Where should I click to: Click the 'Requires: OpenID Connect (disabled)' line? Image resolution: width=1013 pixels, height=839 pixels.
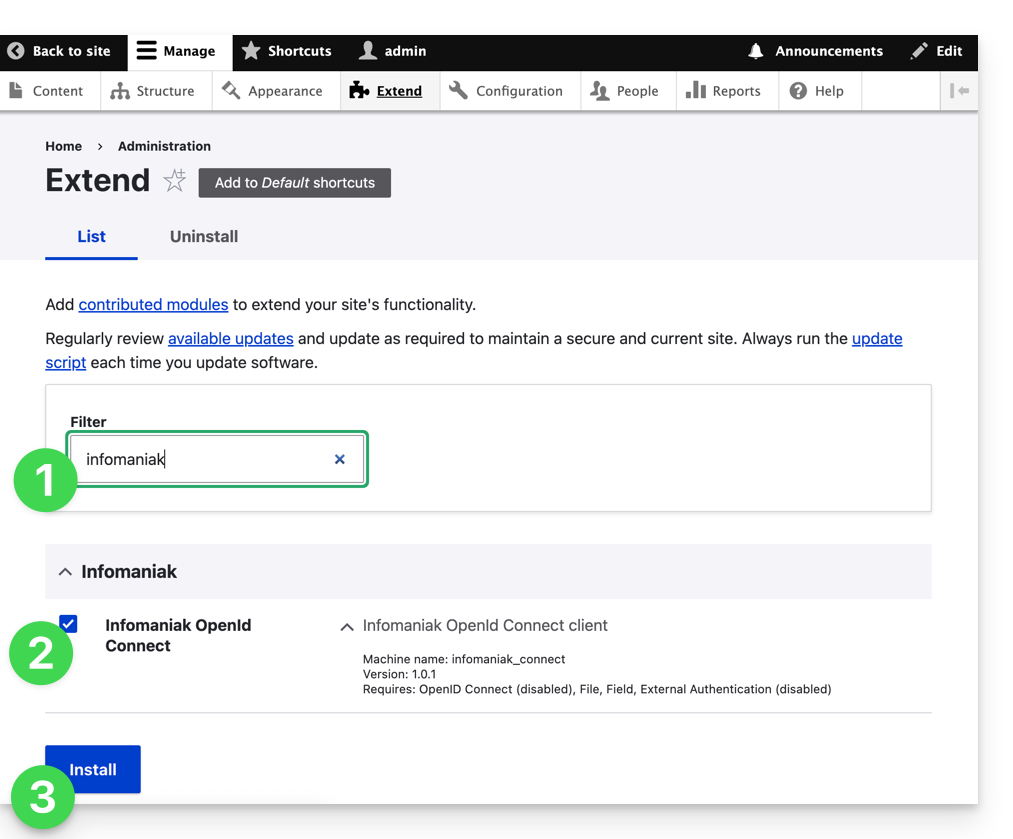(x=597, y=689)
